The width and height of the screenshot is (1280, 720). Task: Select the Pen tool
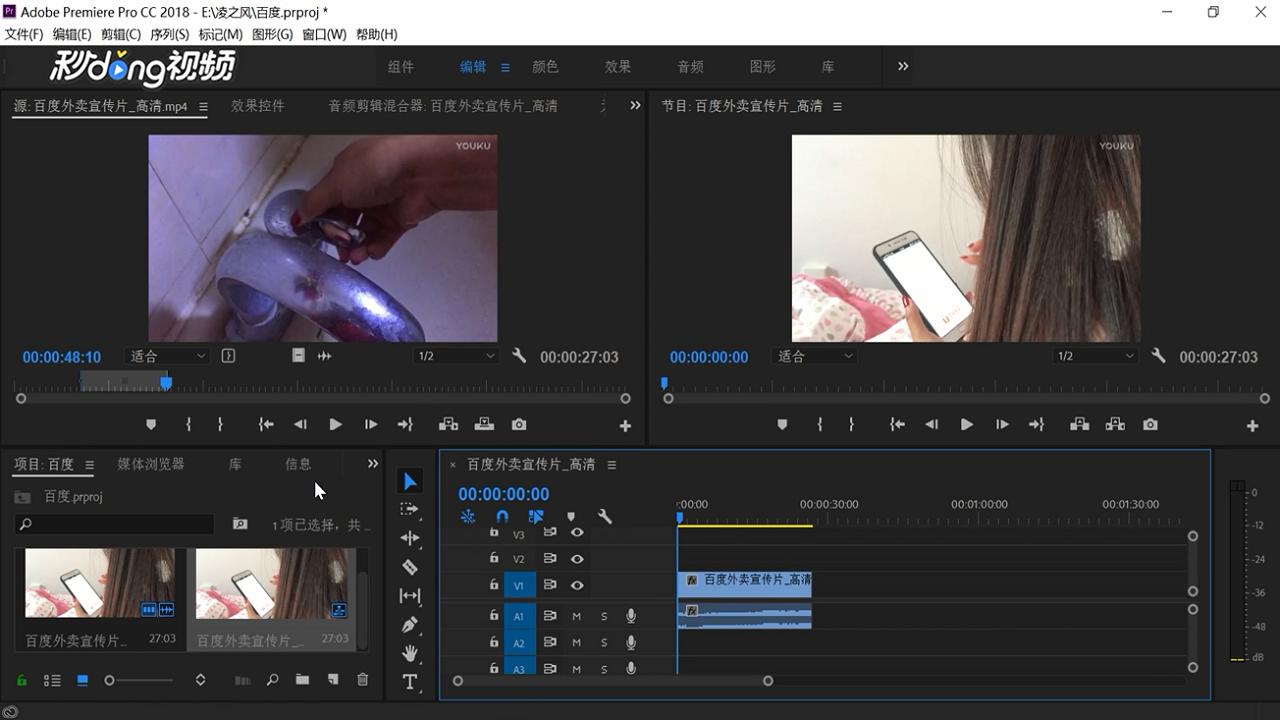point(410,625)
